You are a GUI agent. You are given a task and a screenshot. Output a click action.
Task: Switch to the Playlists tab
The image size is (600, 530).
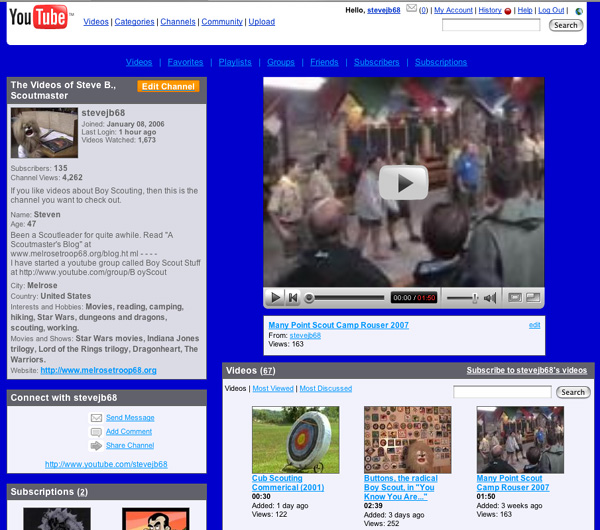[x=235, y=62]
